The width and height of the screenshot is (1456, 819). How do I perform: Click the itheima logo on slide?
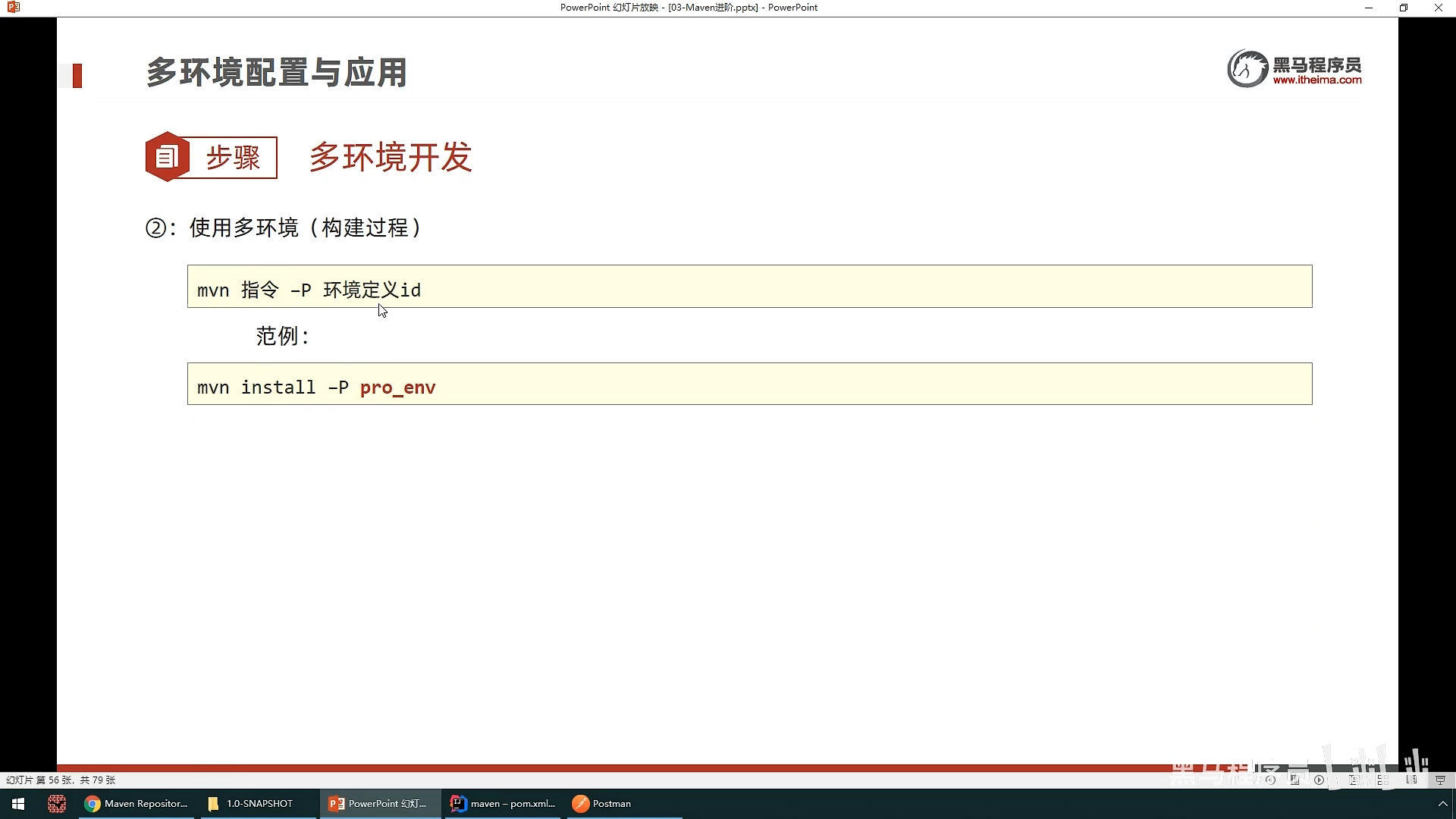[1294, 69]
